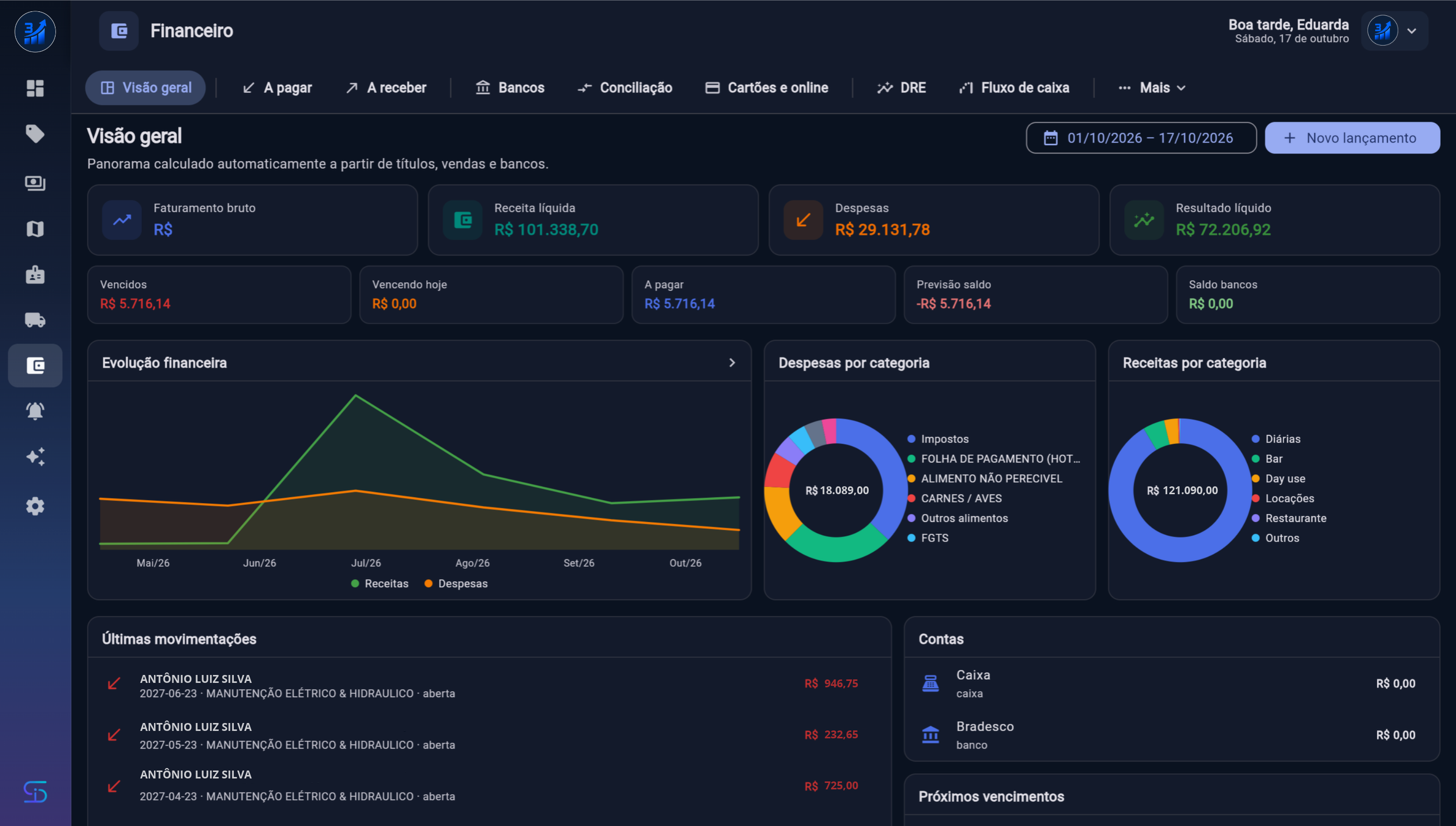Viewport: 1456px width, 826px height.
Task: Click the Novo lançamento button
Action: (1352, 137)
